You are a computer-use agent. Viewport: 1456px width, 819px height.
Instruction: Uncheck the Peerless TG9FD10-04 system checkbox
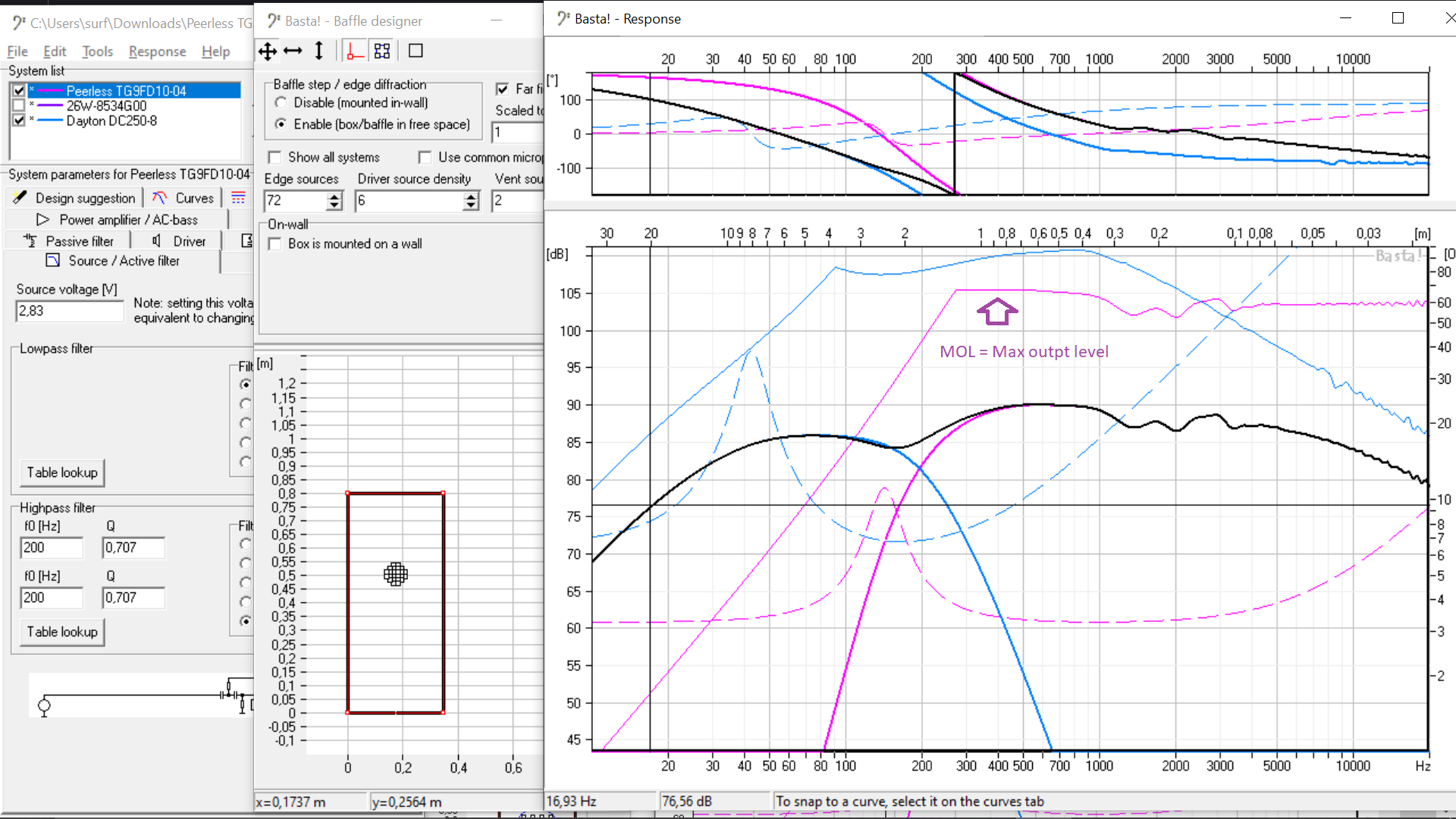pos(19,90)
